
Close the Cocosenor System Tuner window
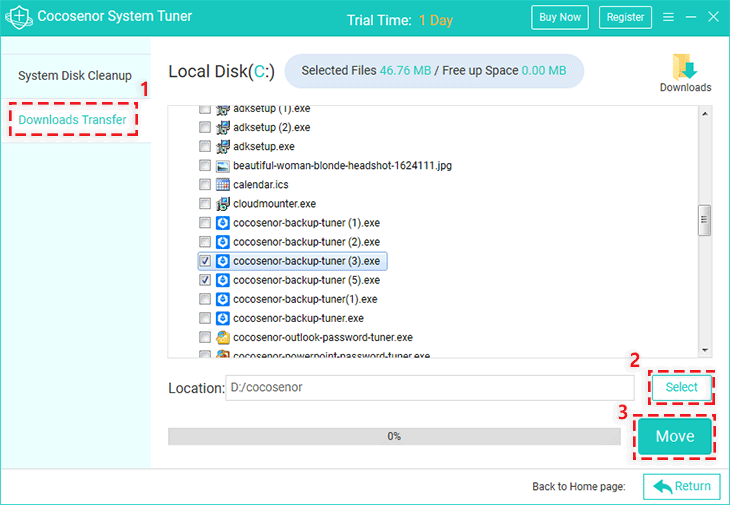coord(713,17)
